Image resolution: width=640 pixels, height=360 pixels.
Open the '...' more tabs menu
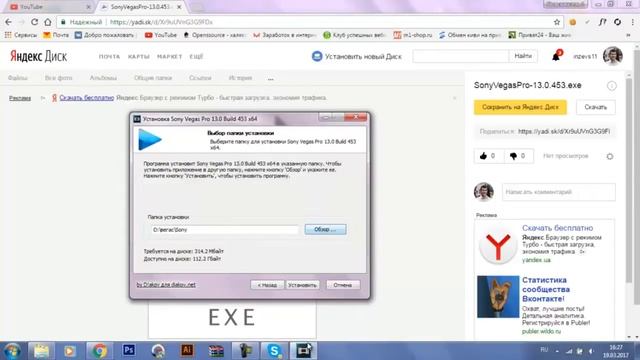[271, 78]
